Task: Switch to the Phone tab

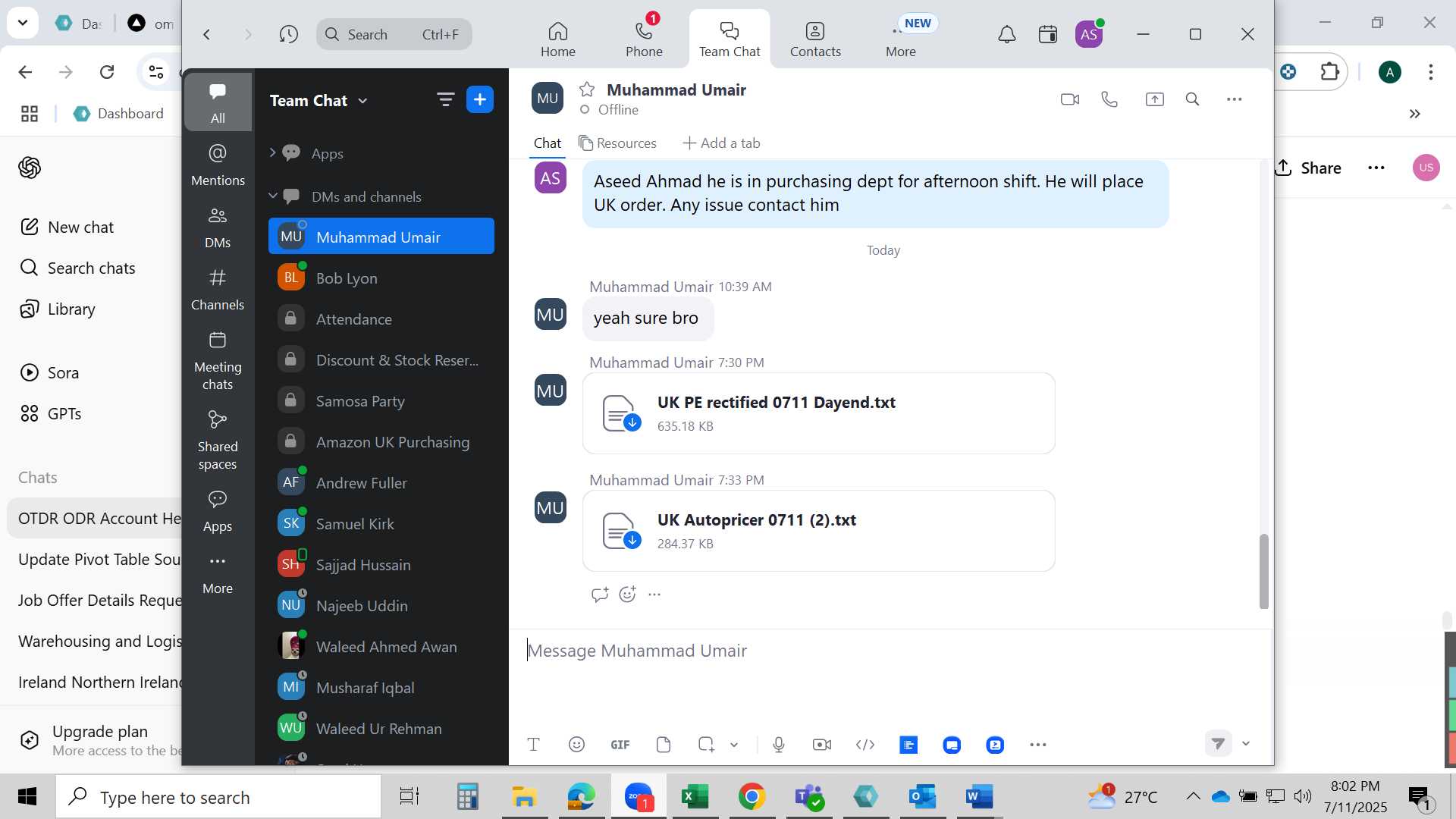Action: point(644,39)
